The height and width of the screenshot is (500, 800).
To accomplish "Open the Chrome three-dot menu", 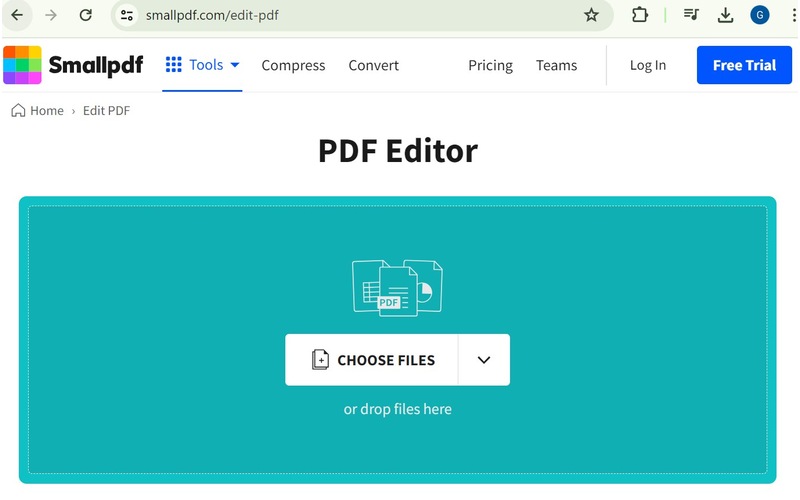I will (794, 15).
